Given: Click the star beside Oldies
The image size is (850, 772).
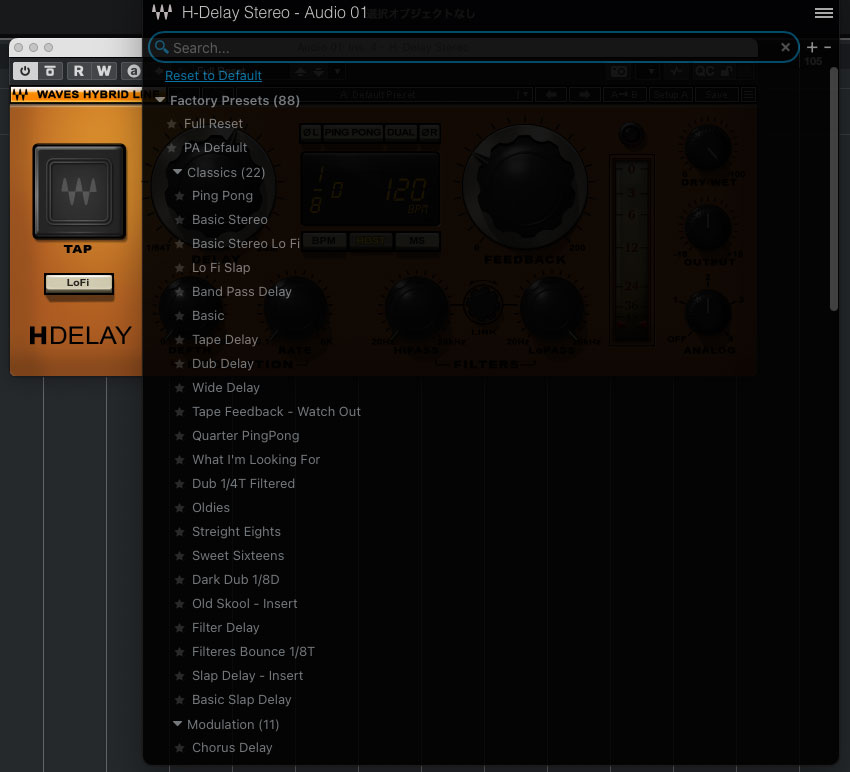Looking at the screenshot, I should pos(179,508).
